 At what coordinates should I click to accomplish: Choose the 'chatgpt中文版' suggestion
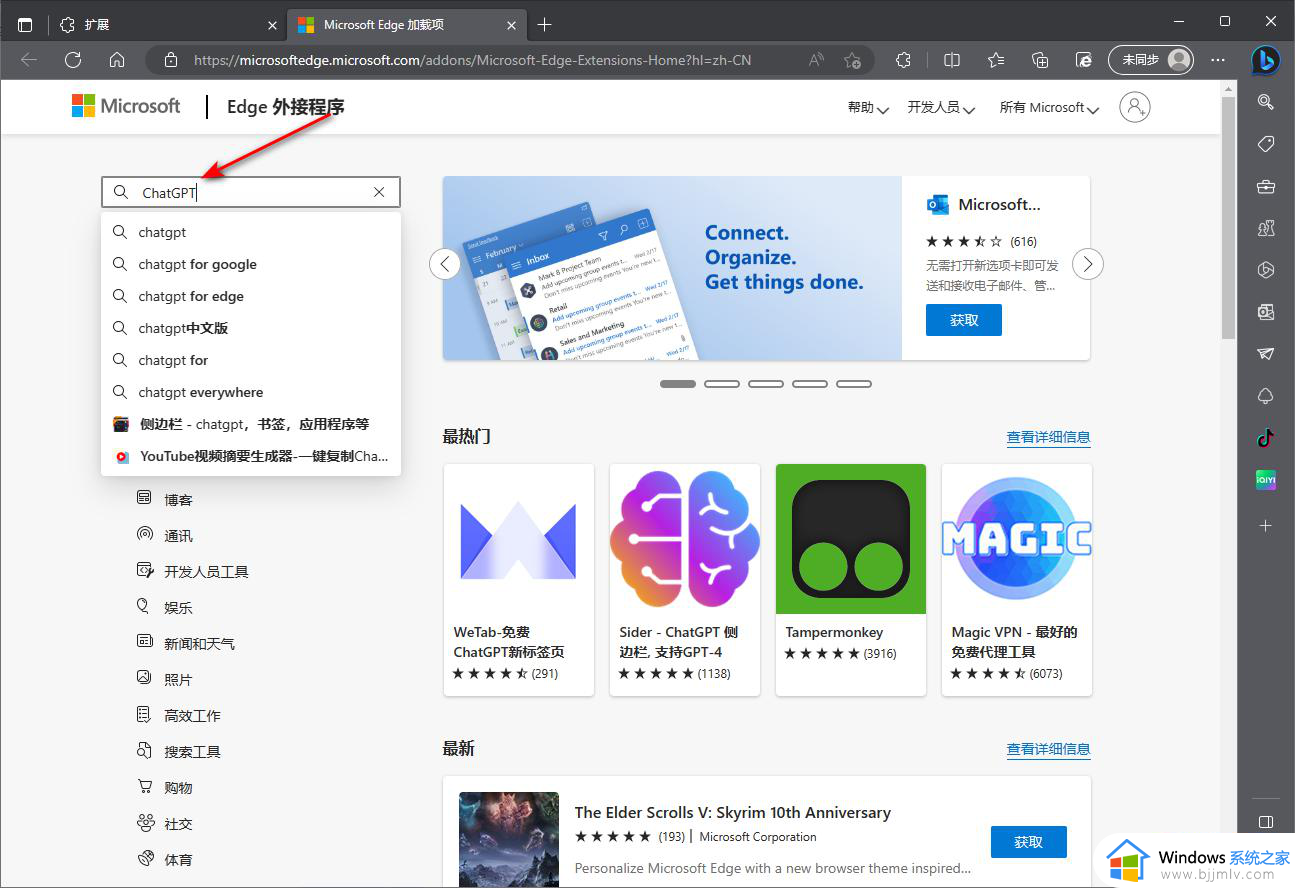coord(251,328)
